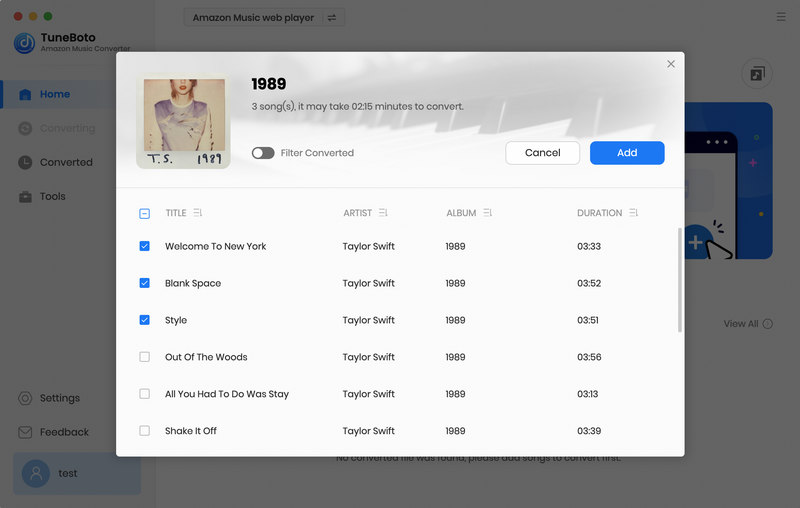800x508 pixels.
Task: Toggle the select-all checkbox in header
Action: tap(144, 213)
